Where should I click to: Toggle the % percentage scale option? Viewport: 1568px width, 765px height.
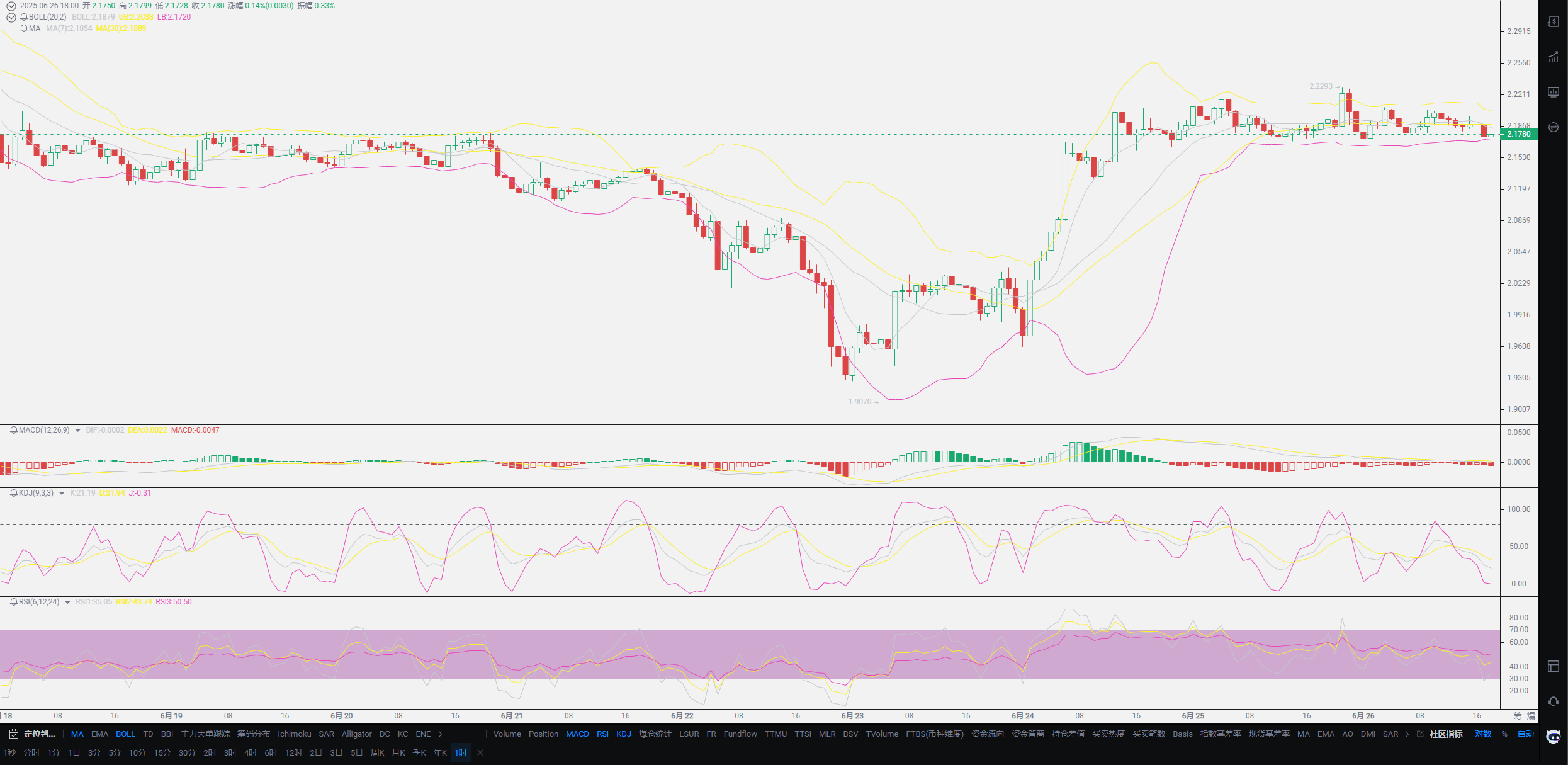coord(1504,734)
